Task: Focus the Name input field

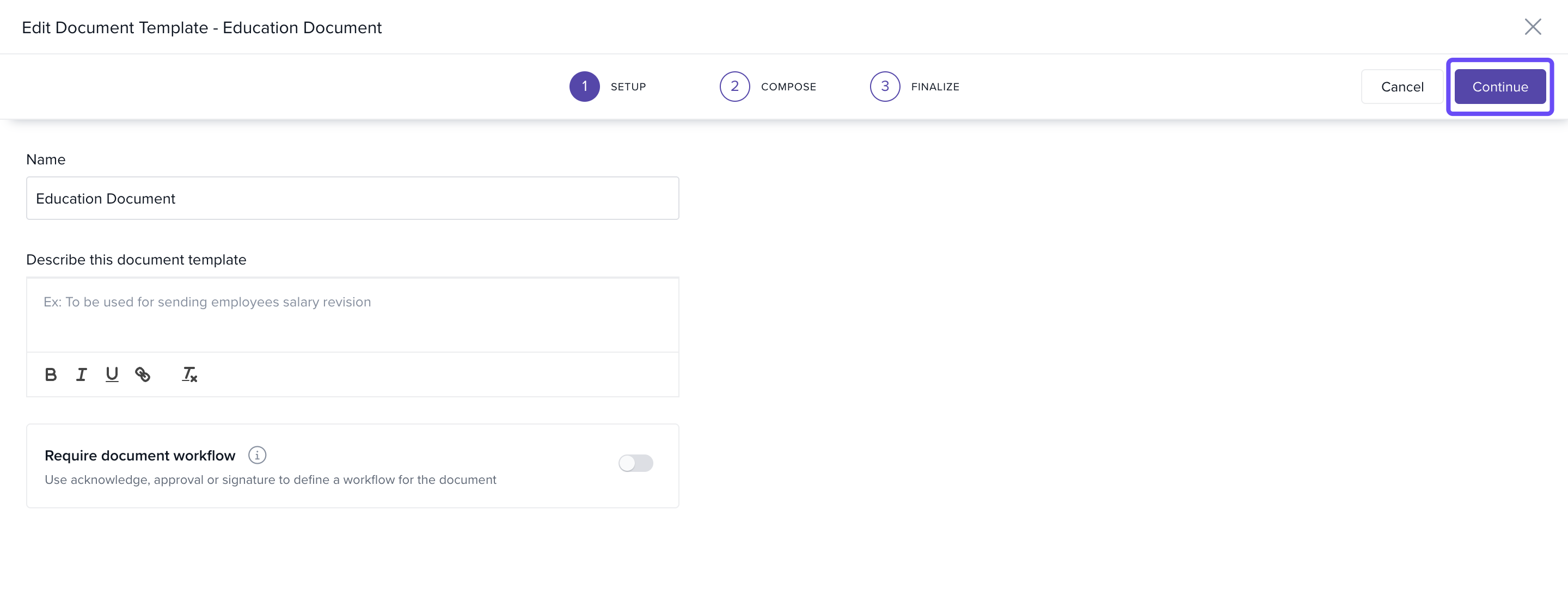Action: pos(352,198)
